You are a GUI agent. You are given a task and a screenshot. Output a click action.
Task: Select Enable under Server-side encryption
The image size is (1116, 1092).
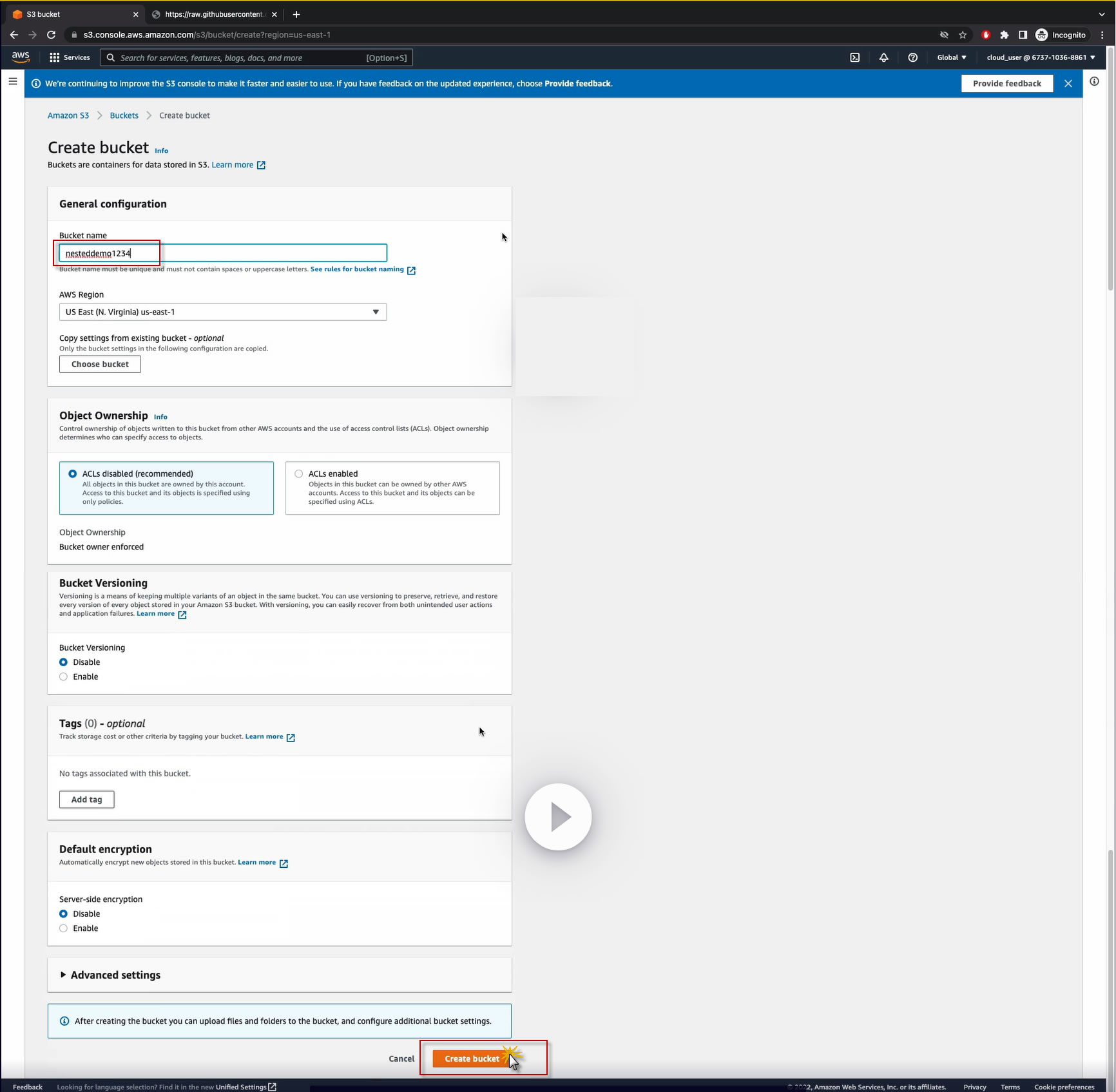pos(63,928)
